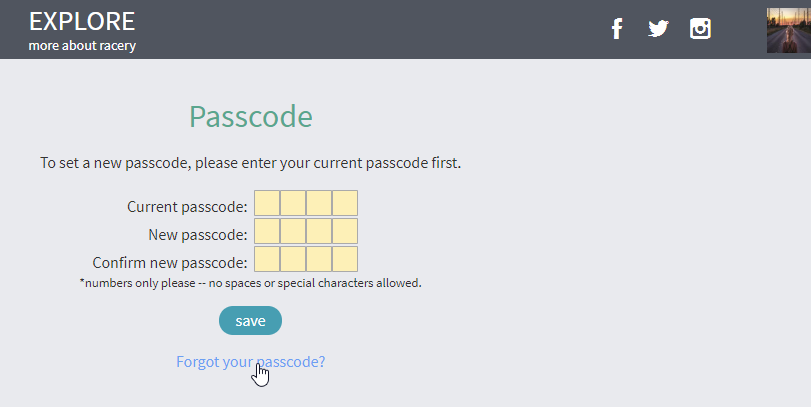The width and height of the screenshot is (811, 407).
Task: Focus fourth Confirm new passcode box
Action: tap(344, 259)
